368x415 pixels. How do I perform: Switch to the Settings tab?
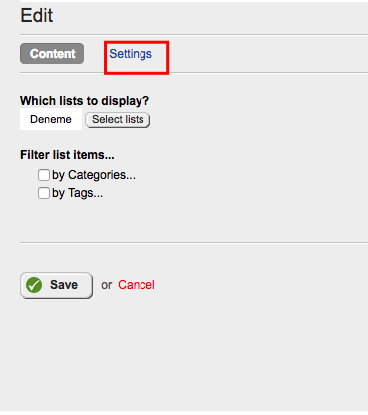[x=130, y=54]
